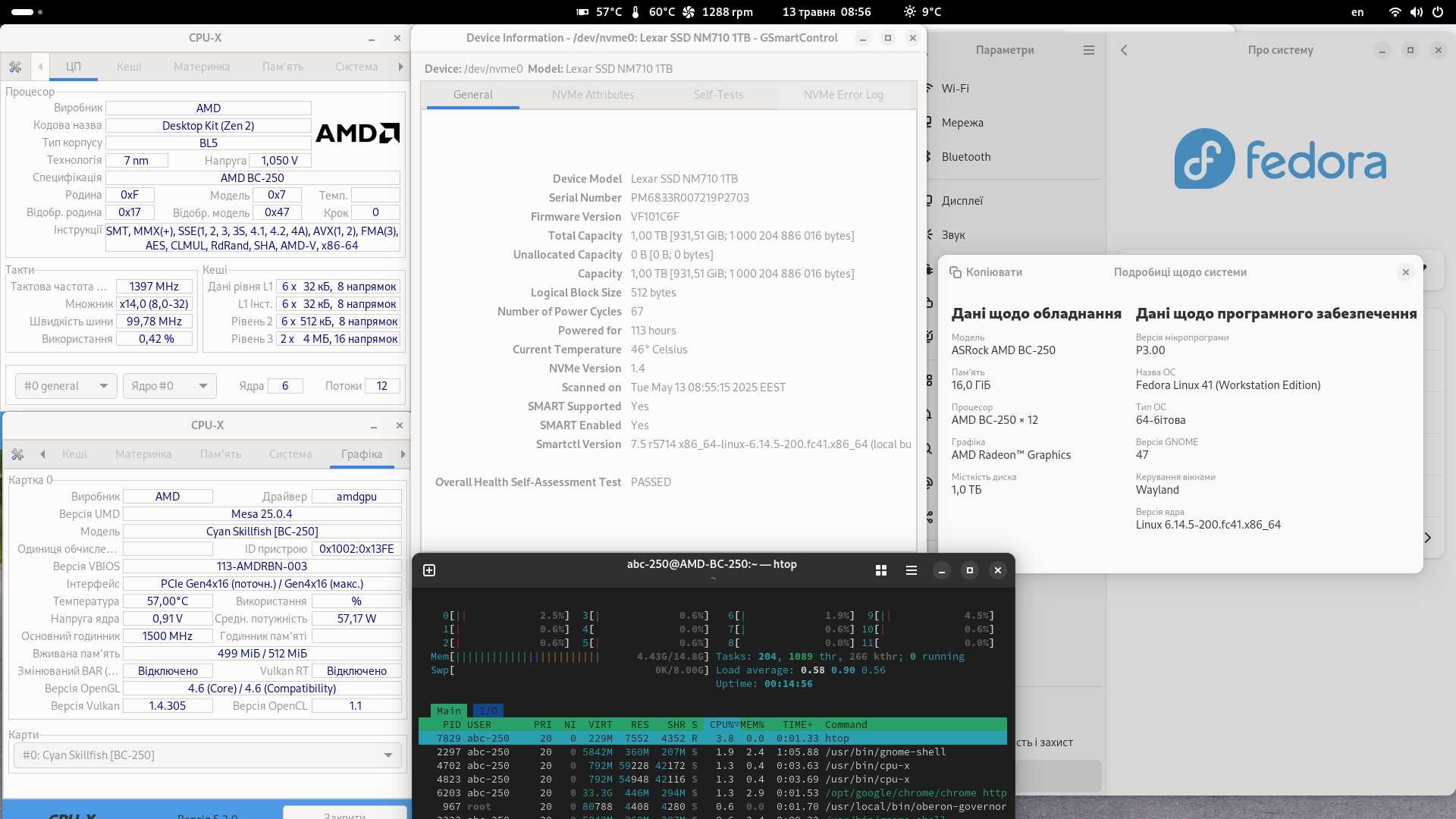This screenshot has width=1456, height=819.
Task: Open the terminal grid overview icon
Action: 881,570
